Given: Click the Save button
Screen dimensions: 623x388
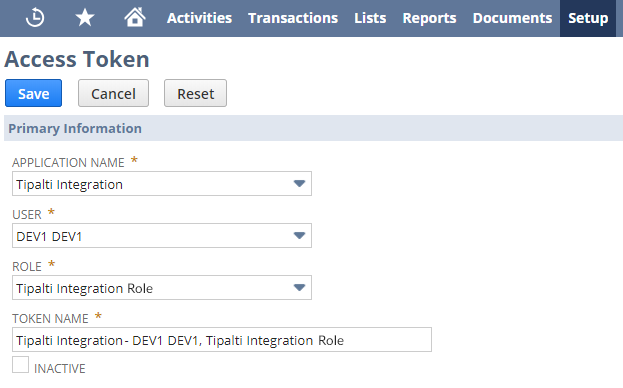Looking at the screenshot, I should (x=33, y=93).
